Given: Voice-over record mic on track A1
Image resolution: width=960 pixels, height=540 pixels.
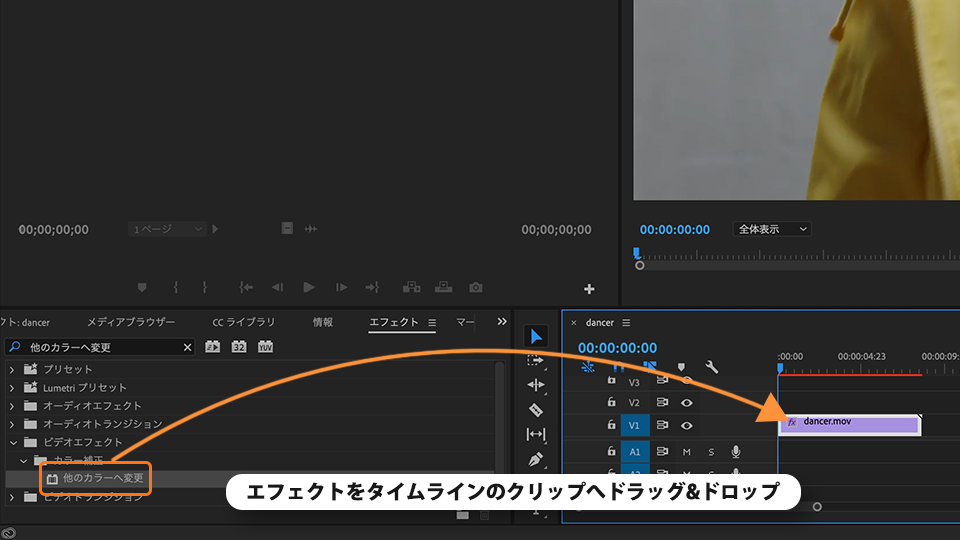Looking at the screenshot, I should 736,452.
